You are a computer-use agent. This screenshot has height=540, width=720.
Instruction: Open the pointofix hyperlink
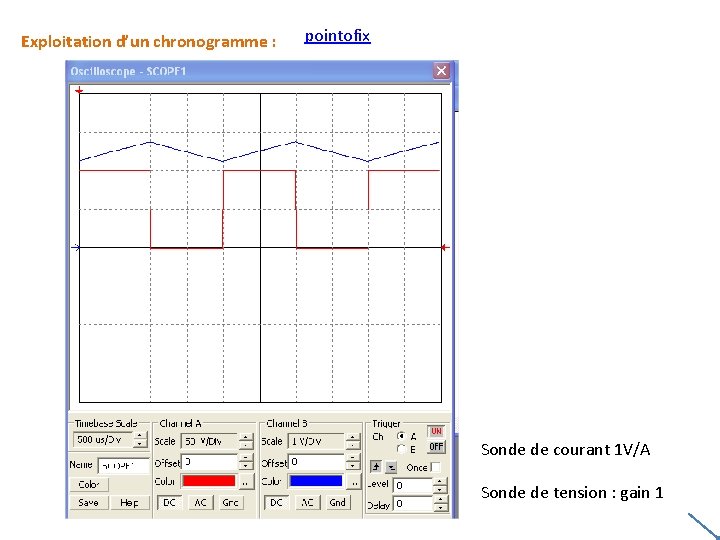coord(338,36)
